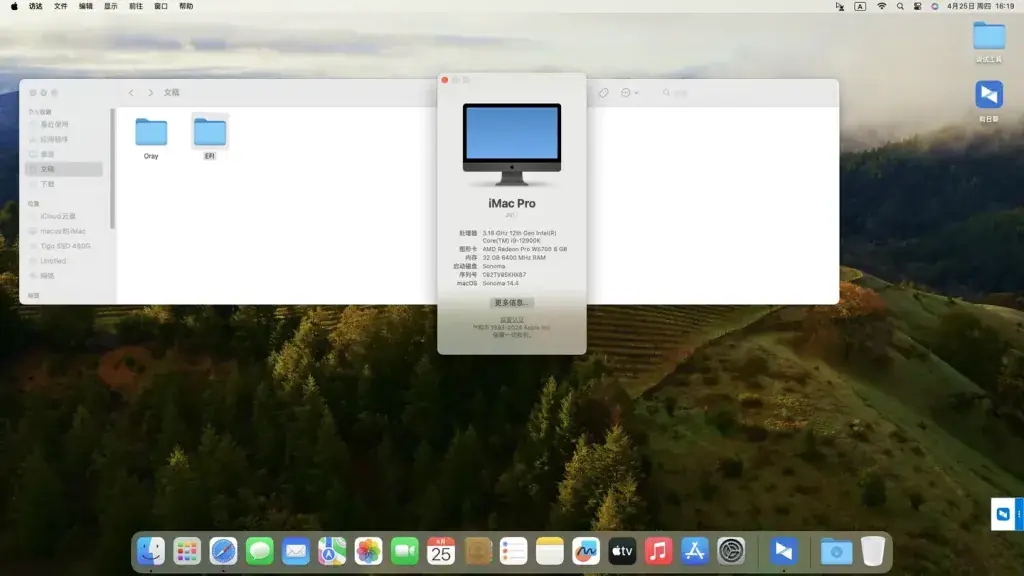1024x576 pixels.
Task: Launch FaceTime from the Dock
Action: pyautogui.click(x=404, y=551)
